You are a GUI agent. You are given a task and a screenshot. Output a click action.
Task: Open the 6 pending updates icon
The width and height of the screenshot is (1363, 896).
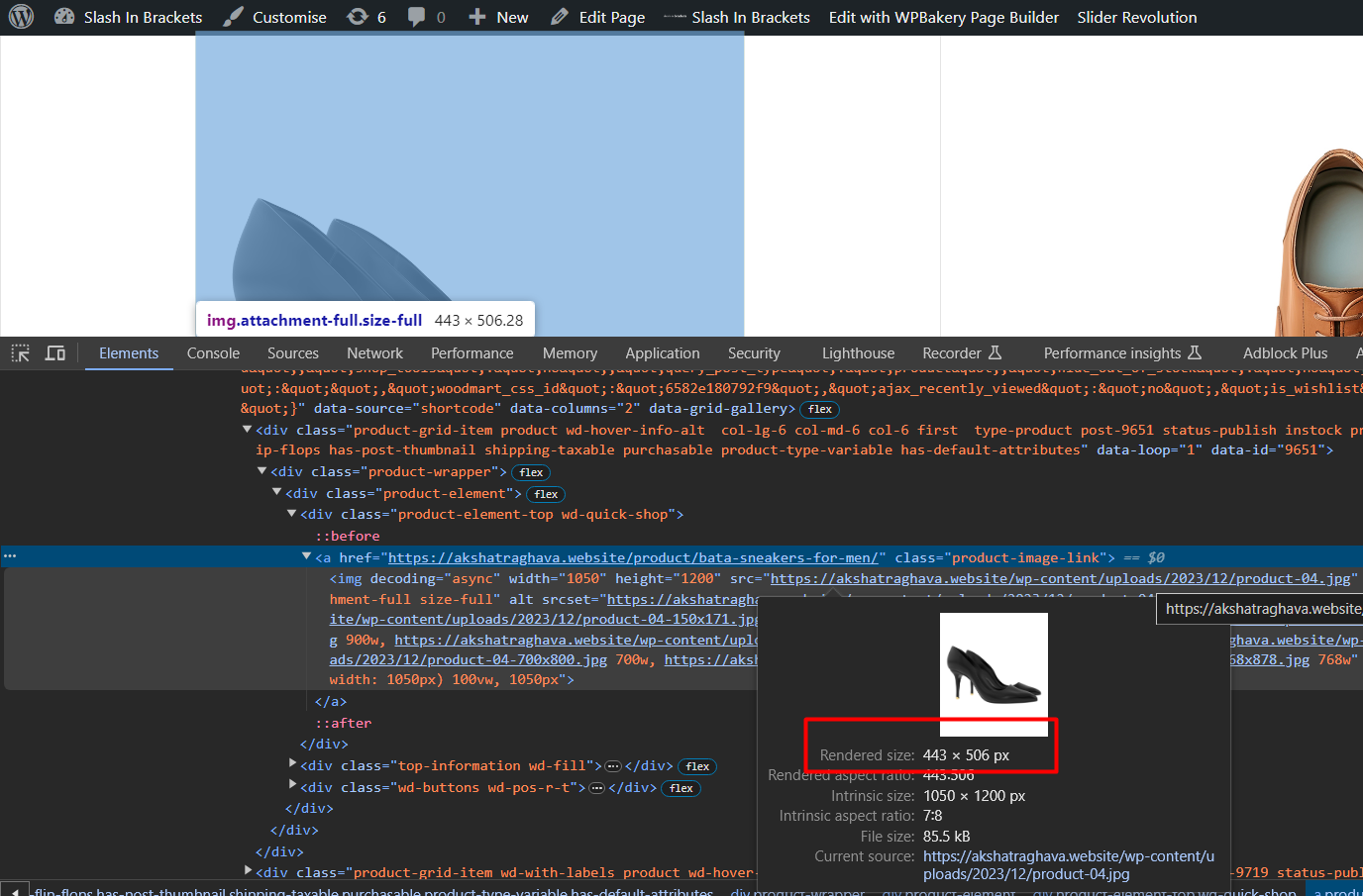pos(367,17)
